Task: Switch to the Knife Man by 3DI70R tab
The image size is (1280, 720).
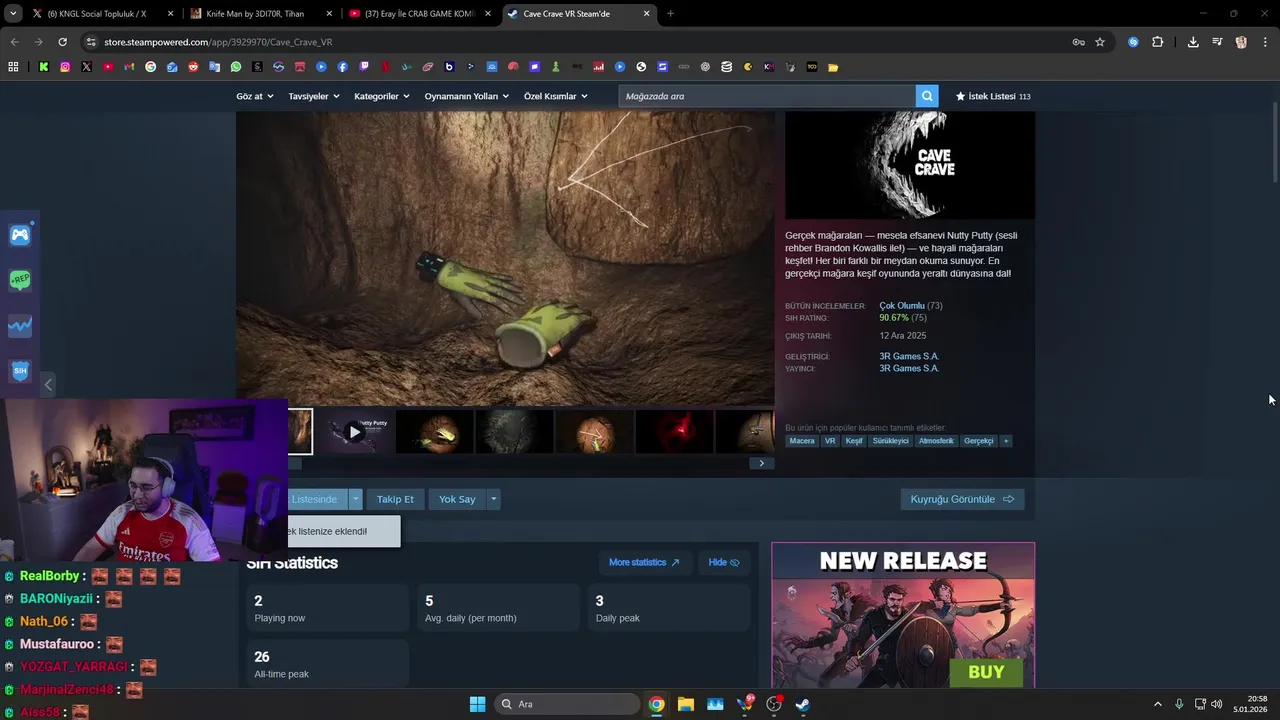Action: point(260,14)
